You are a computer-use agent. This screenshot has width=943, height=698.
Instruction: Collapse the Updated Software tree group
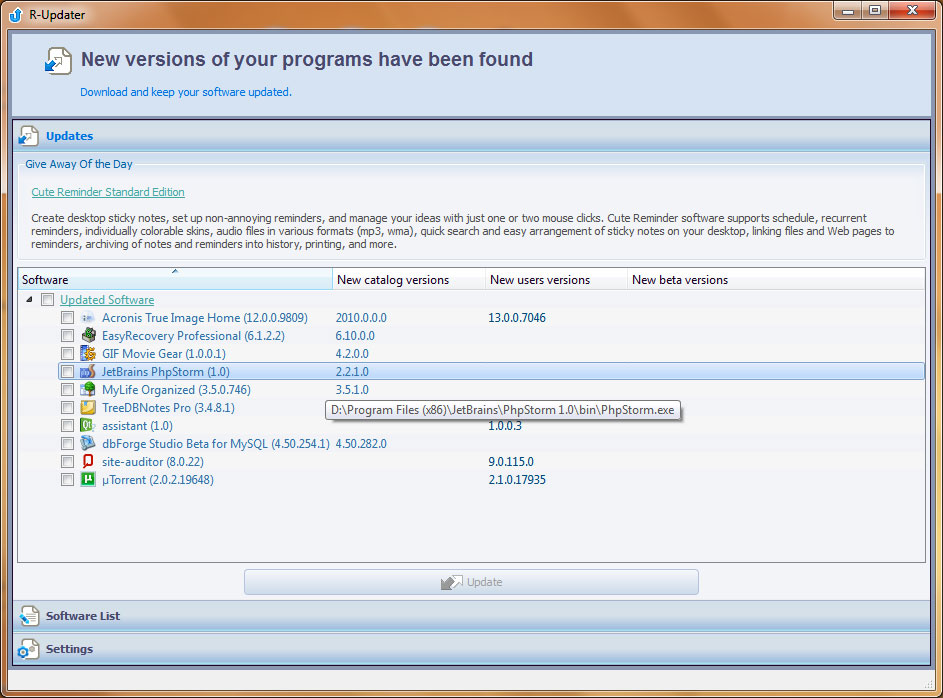[x=29, y=299]
